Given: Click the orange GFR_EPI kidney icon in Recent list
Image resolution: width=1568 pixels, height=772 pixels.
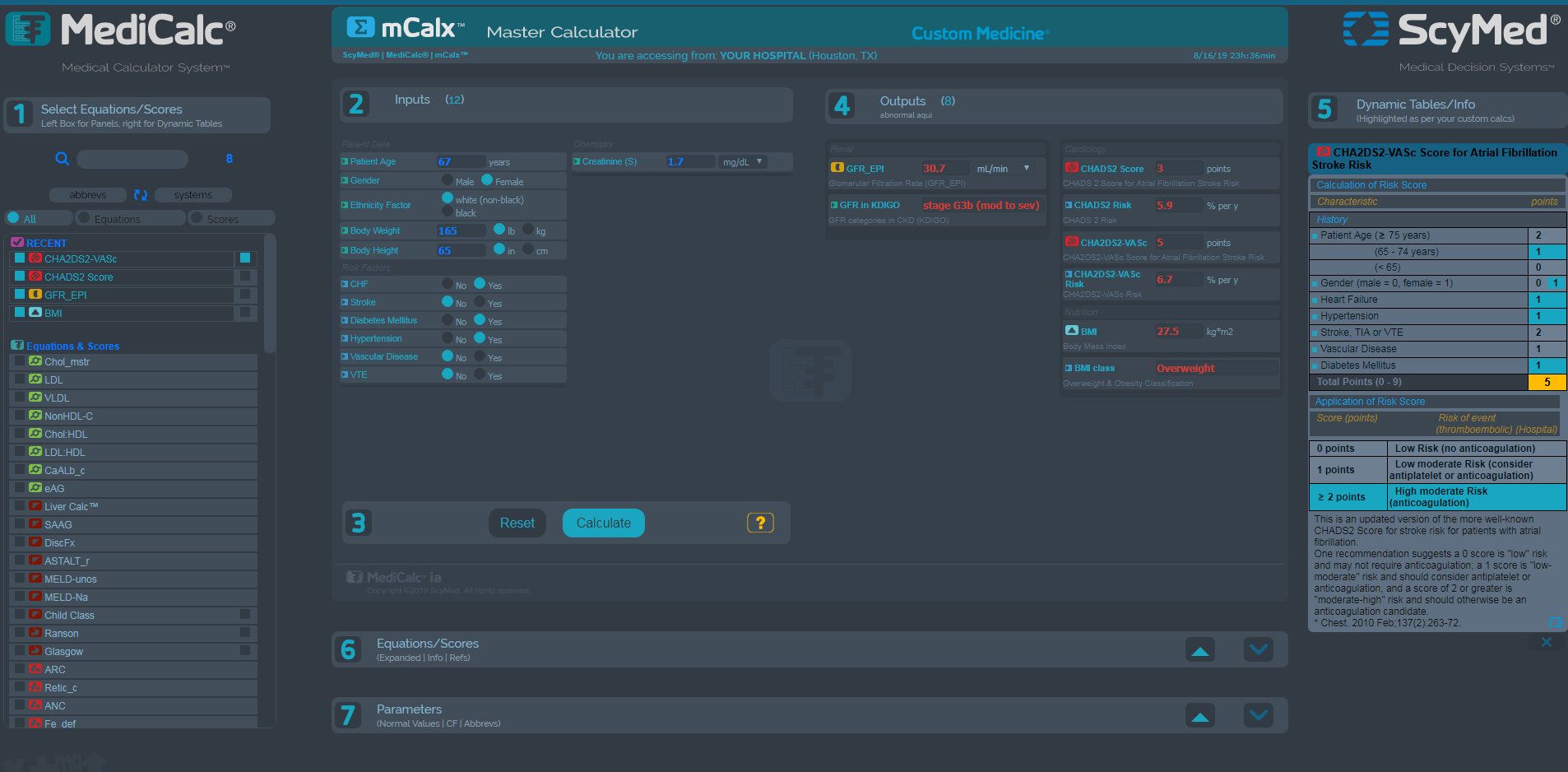Looking at the screenshot, I should point(35,295).
